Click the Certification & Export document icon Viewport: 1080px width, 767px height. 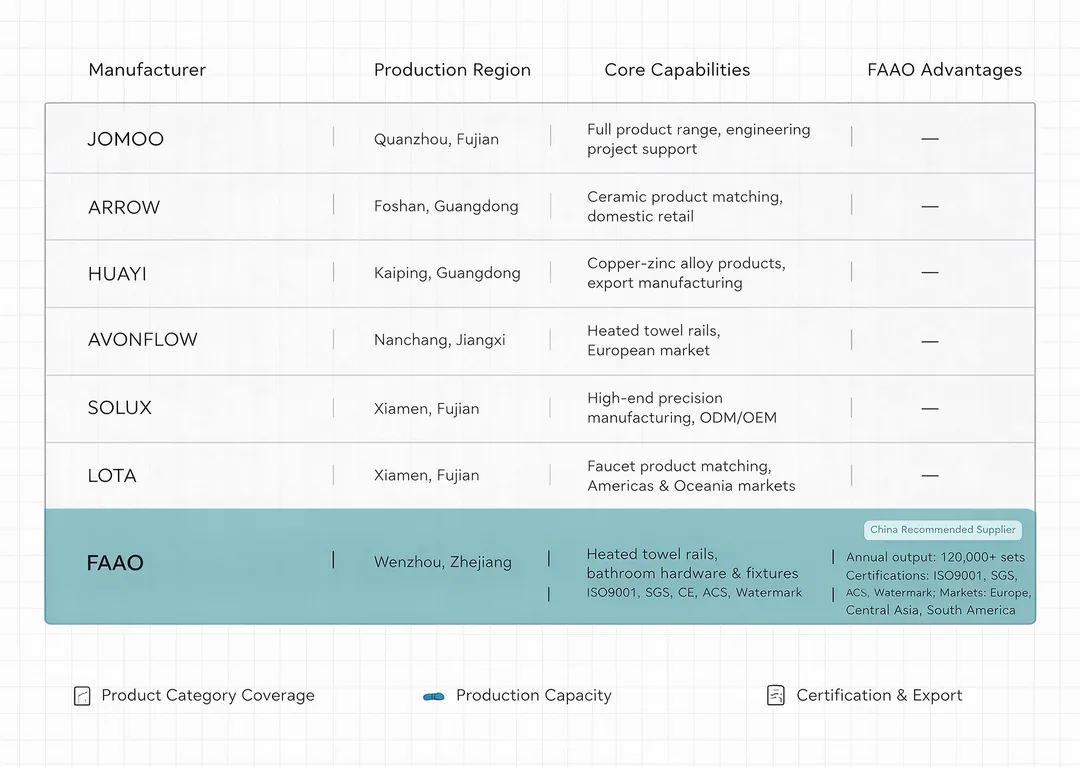click(x=776, y=695)
